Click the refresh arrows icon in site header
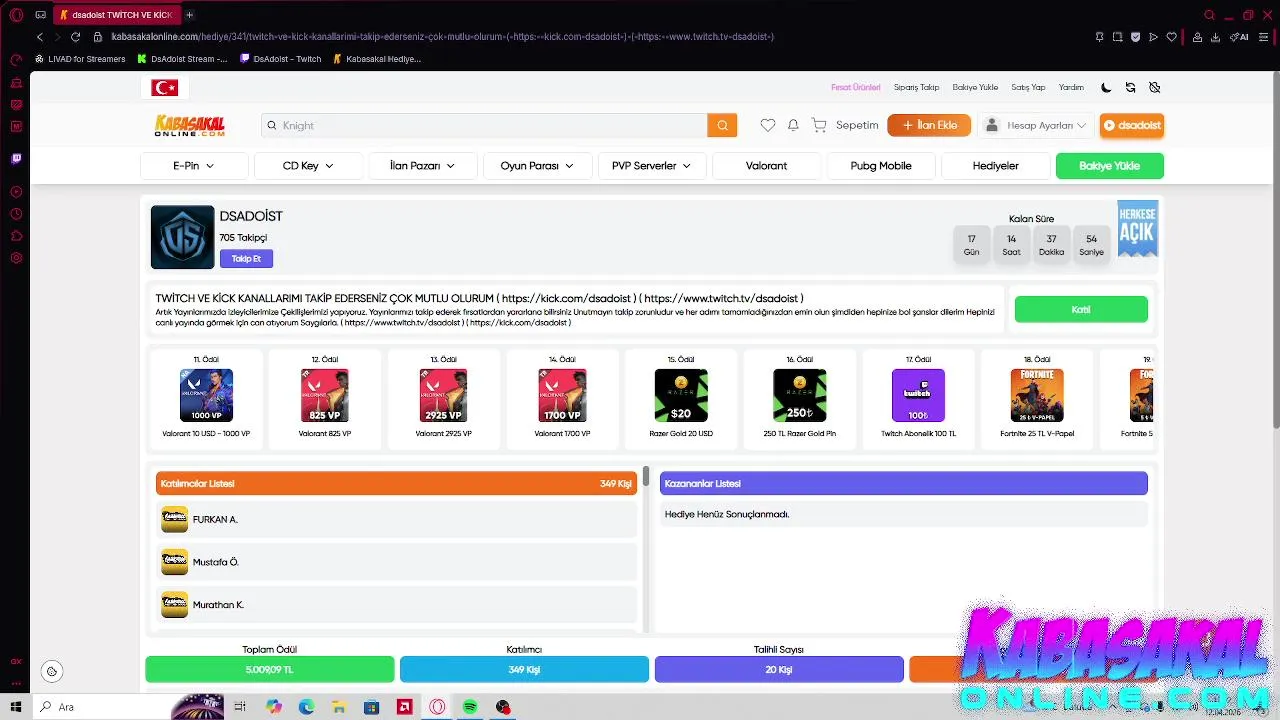 [1130, 87]
